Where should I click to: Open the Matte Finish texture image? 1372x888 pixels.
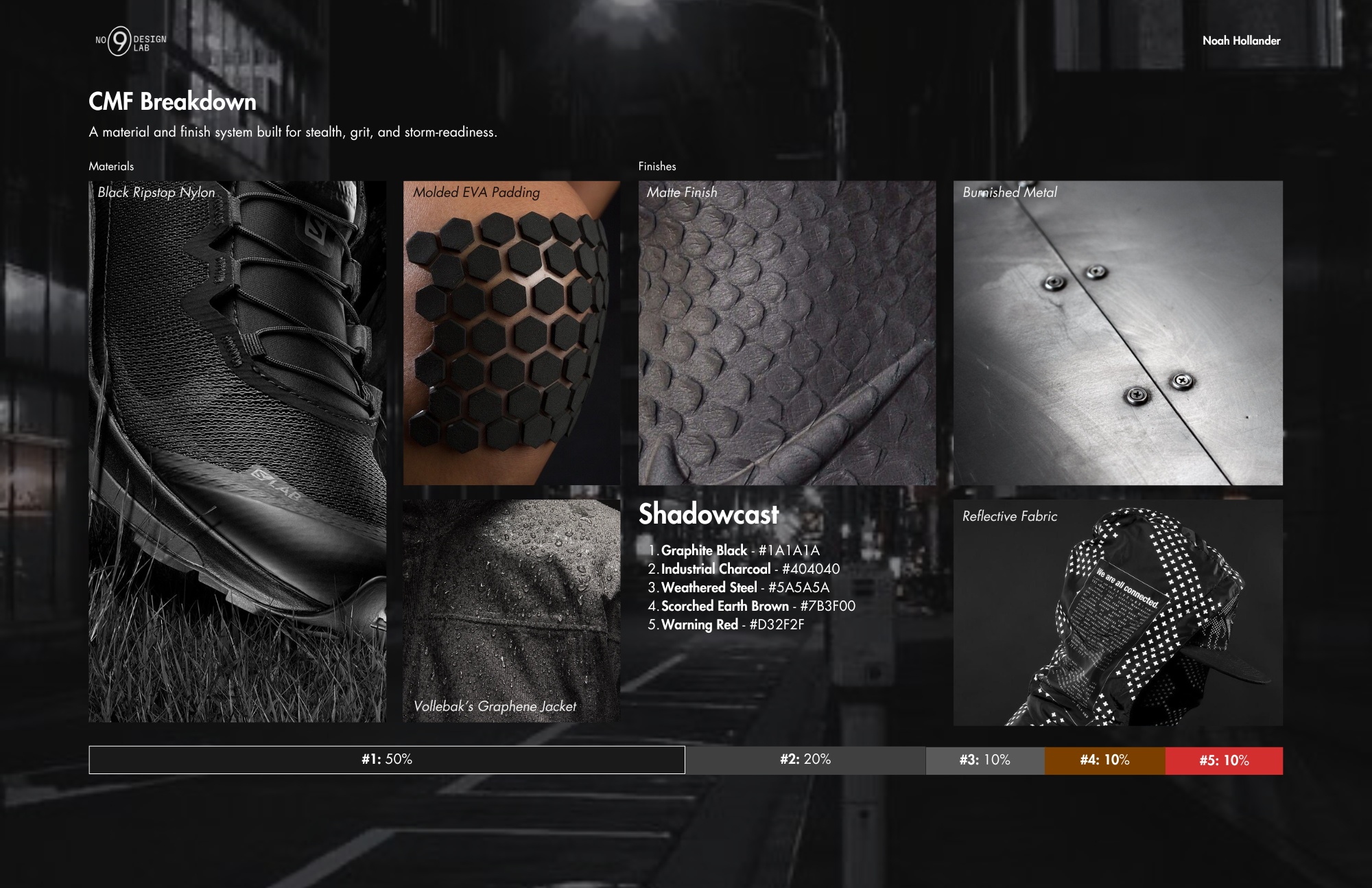pos(787,333)
